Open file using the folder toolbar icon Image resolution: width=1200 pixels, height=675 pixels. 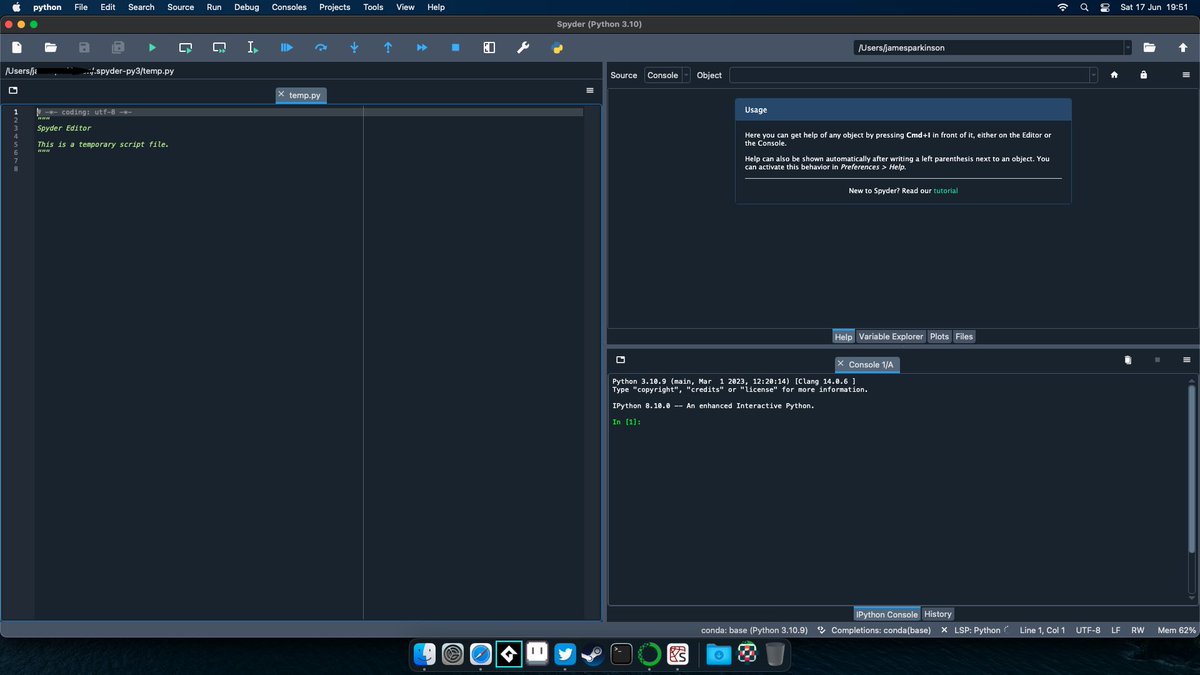pos(50,47)
